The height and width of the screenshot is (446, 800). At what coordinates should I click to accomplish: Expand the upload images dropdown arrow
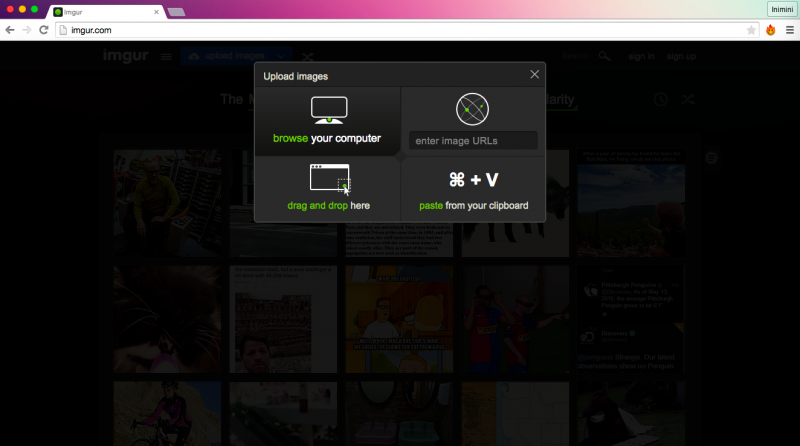tap(281, 56)
